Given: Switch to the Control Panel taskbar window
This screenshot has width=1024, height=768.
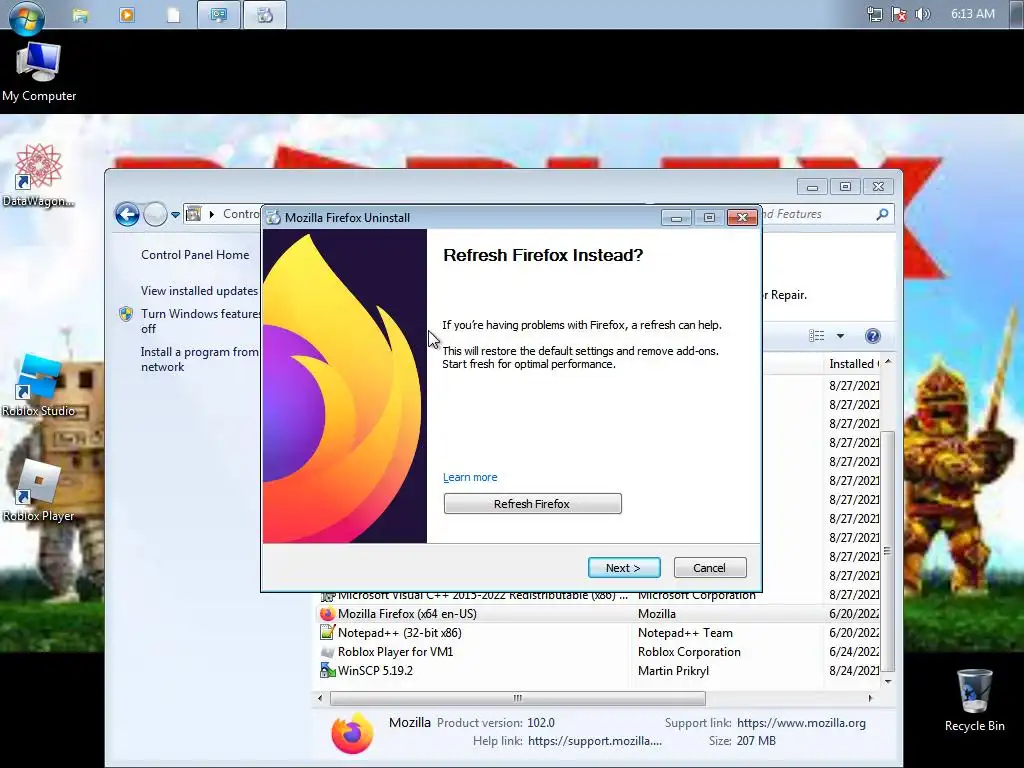Looking at the screenshot, I should pyautogui.click(x=219, y=15).
